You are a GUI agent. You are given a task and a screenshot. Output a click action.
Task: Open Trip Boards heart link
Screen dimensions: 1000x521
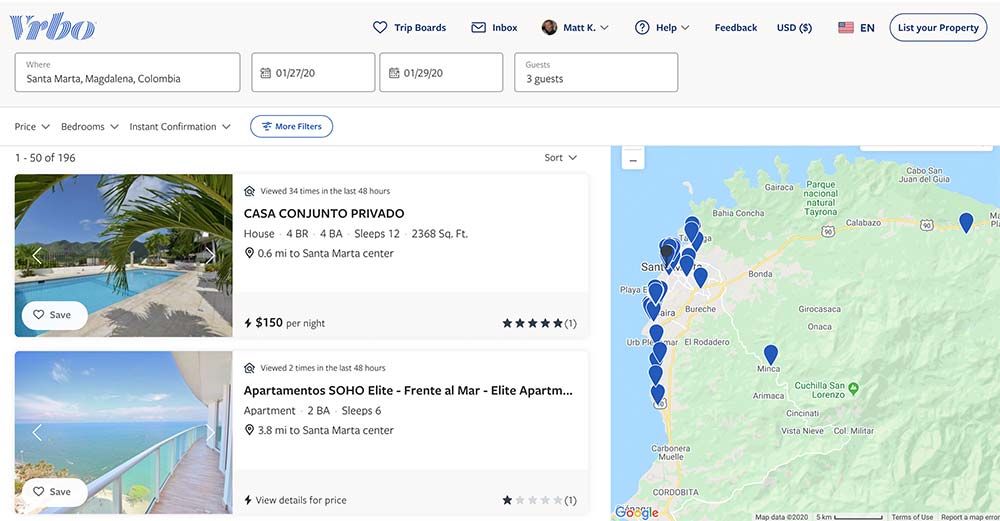point(409,27)
